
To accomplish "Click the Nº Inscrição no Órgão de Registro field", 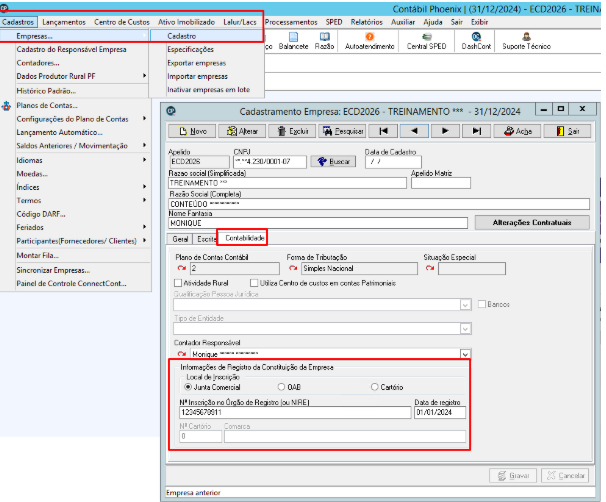I will point(295,412).
